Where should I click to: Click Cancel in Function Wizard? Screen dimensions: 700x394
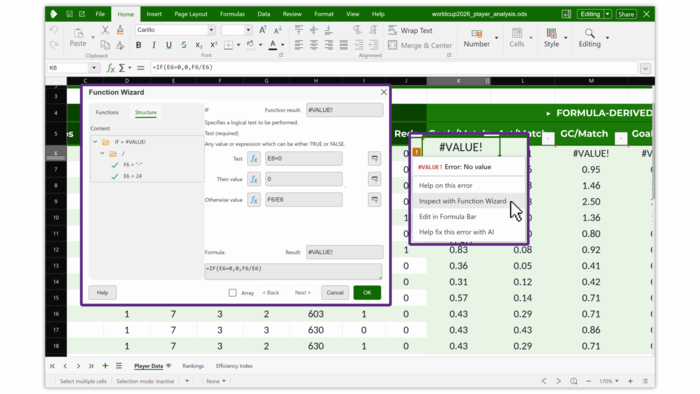(x=335, y=293)
